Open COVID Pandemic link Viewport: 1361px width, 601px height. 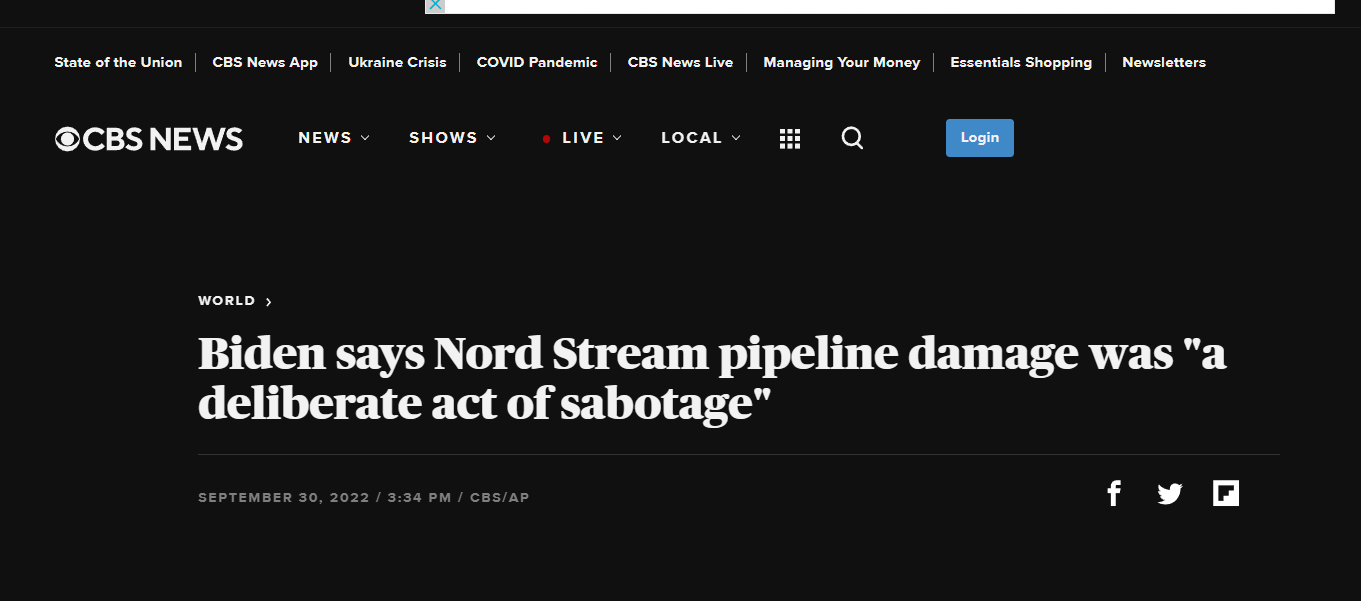[537, 62]
